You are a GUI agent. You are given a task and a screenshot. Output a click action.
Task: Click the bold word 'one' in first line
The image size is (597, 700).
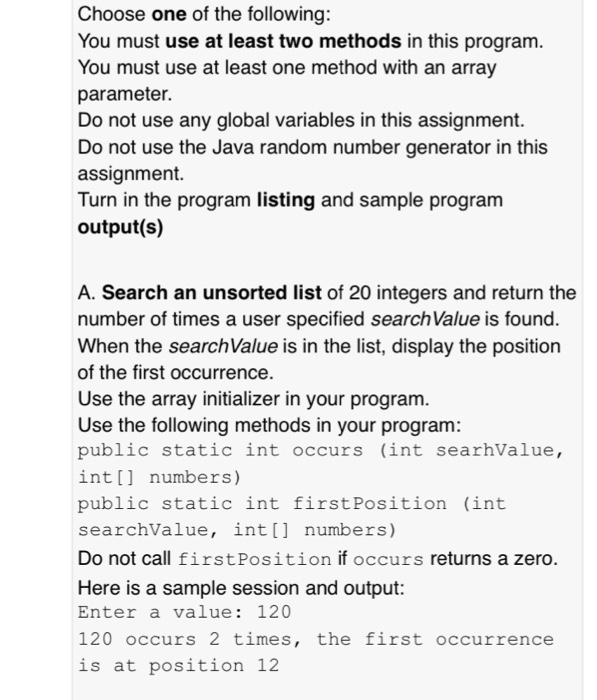click(x=169, y=14)
